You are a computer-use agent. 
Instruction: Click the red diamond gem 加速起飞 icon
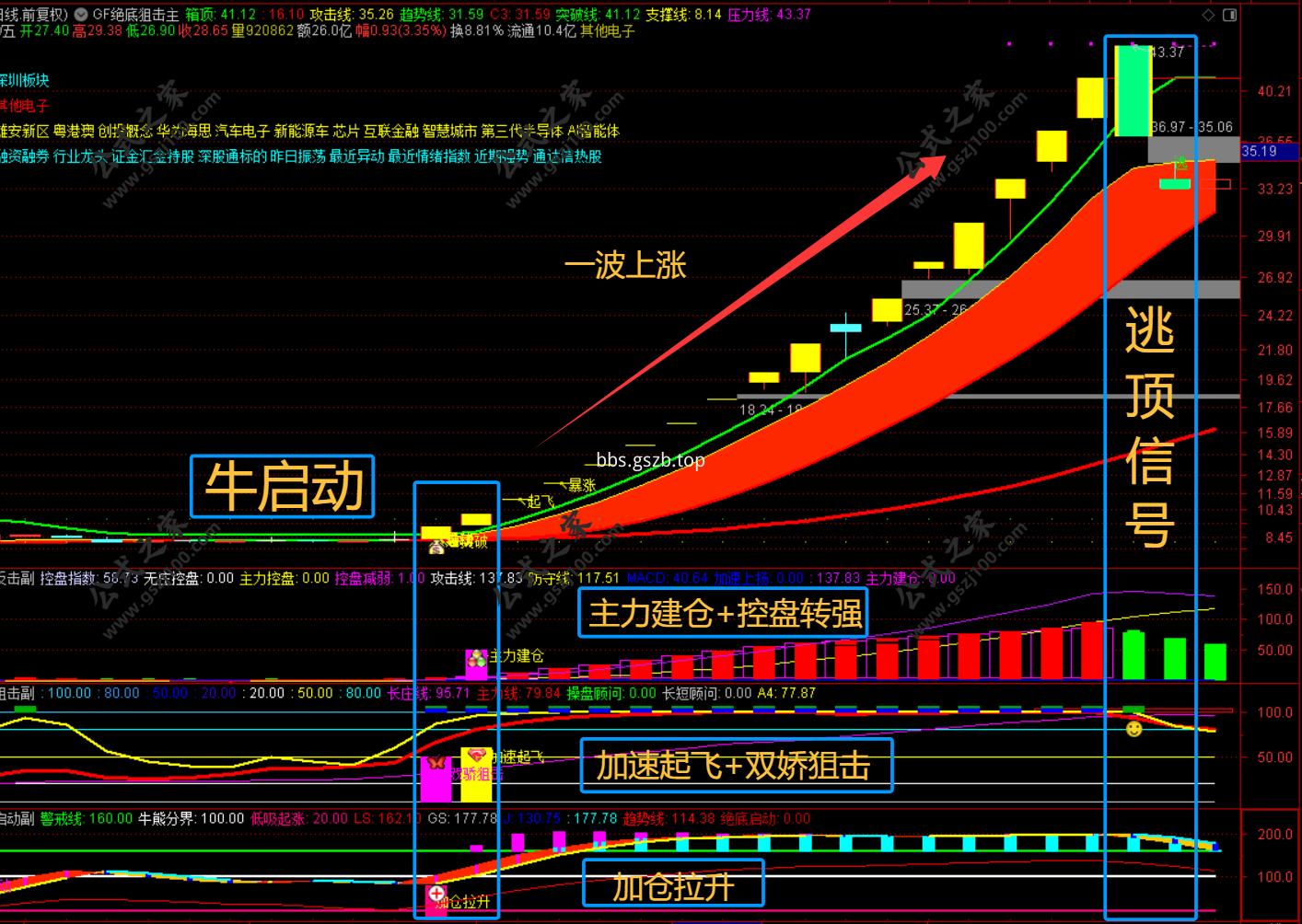tap(477, 756)
